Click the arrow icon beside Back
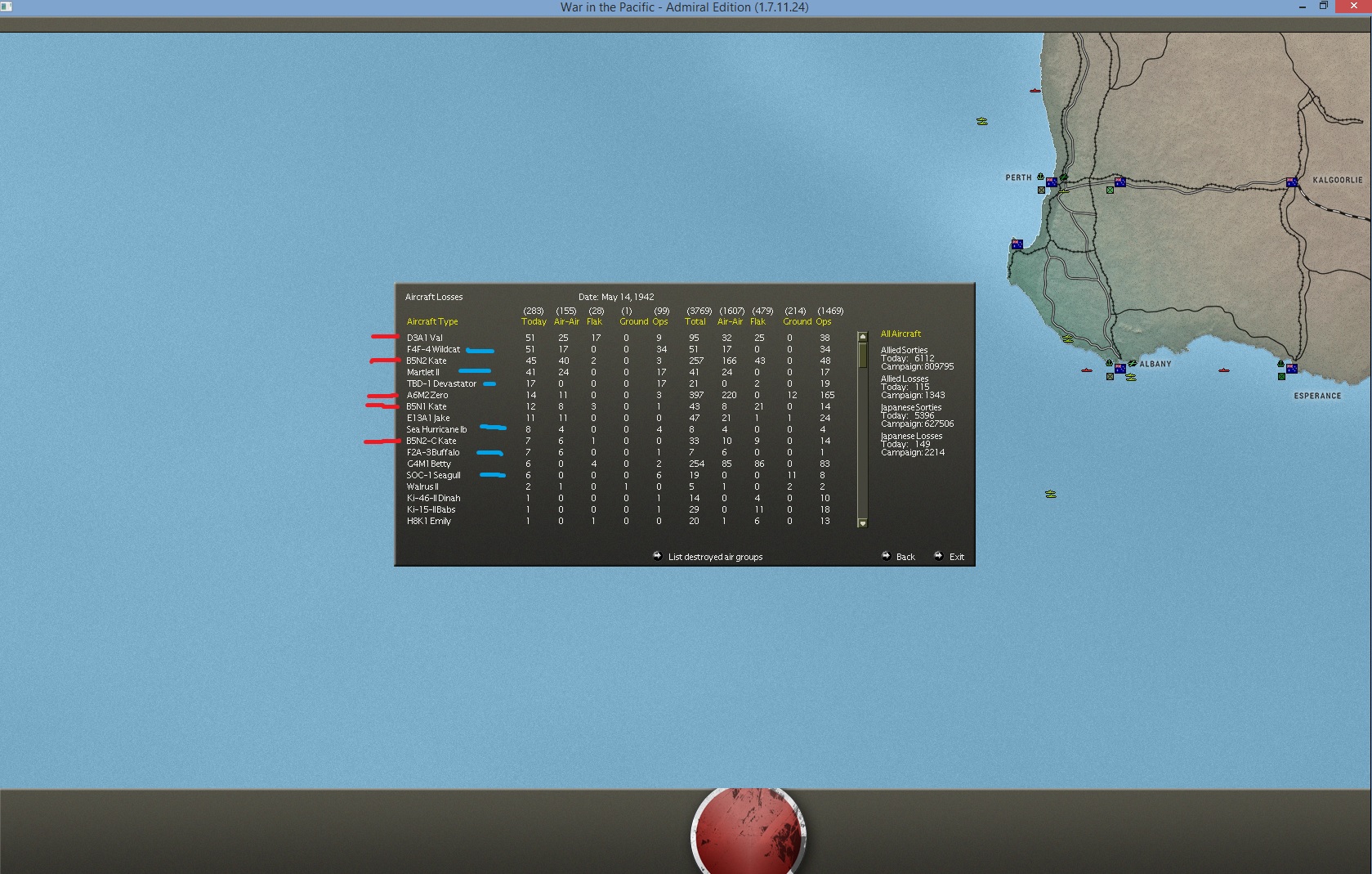Viewport: 1372px width, 874px height. click(x=886, y=556)
